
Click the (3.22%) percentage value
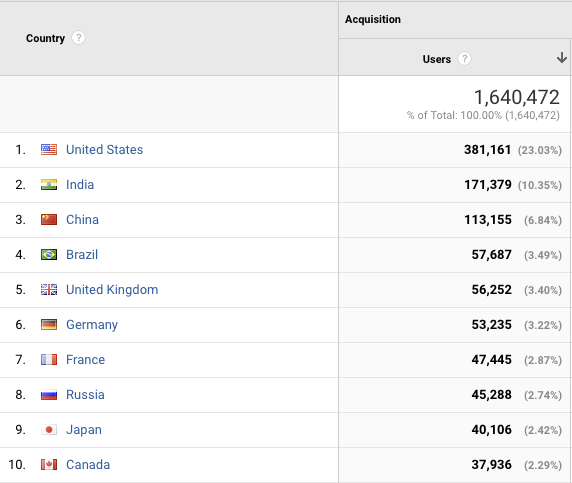543,325
